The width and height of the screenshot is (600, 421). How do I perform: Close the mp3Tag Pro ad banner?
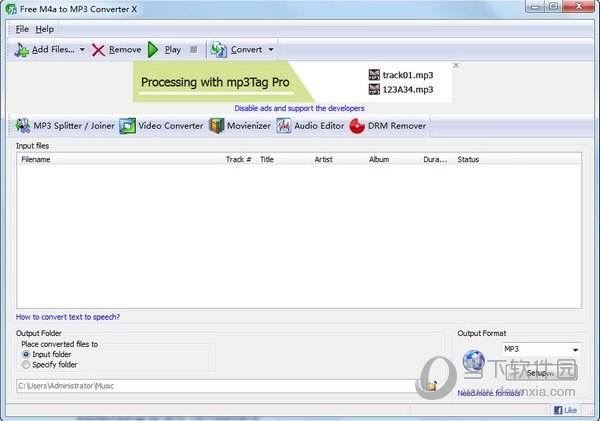456,65
